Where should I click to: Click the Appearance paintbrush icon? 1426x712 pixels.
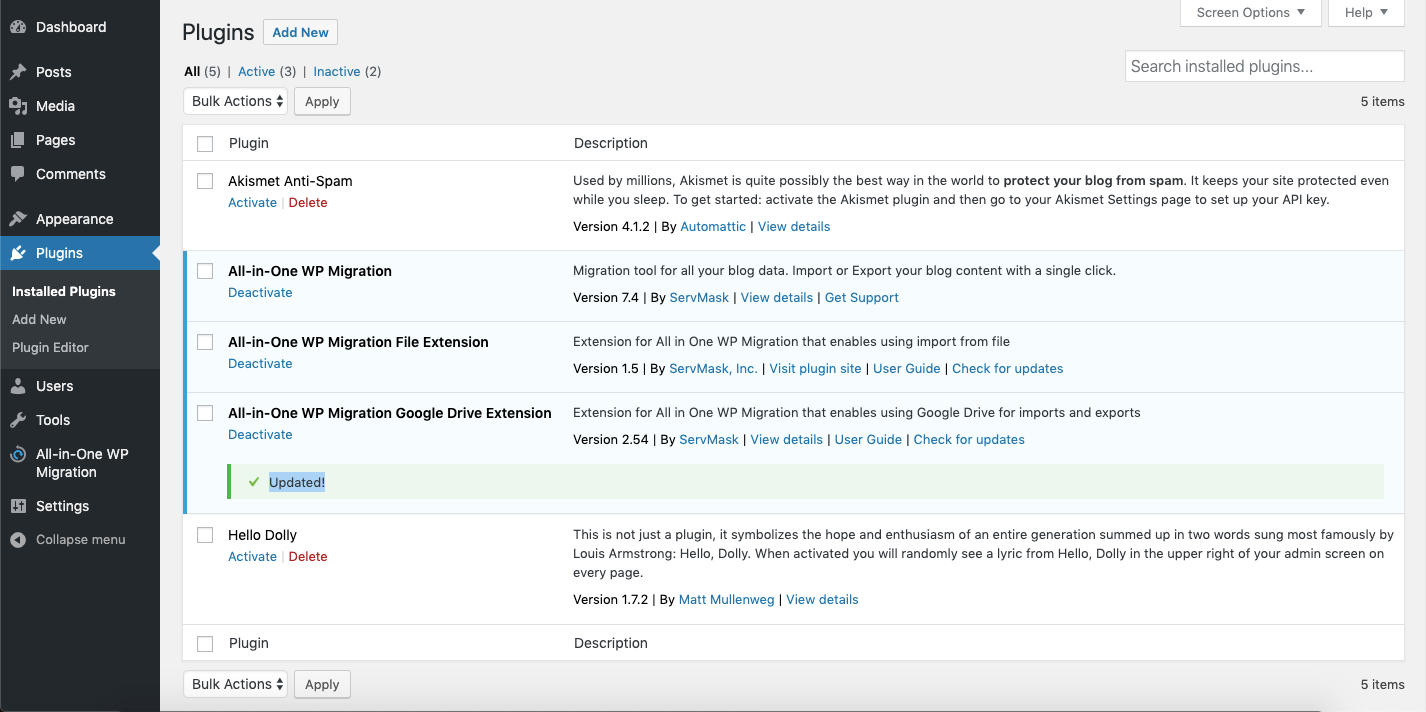click(x=18, y=219)
